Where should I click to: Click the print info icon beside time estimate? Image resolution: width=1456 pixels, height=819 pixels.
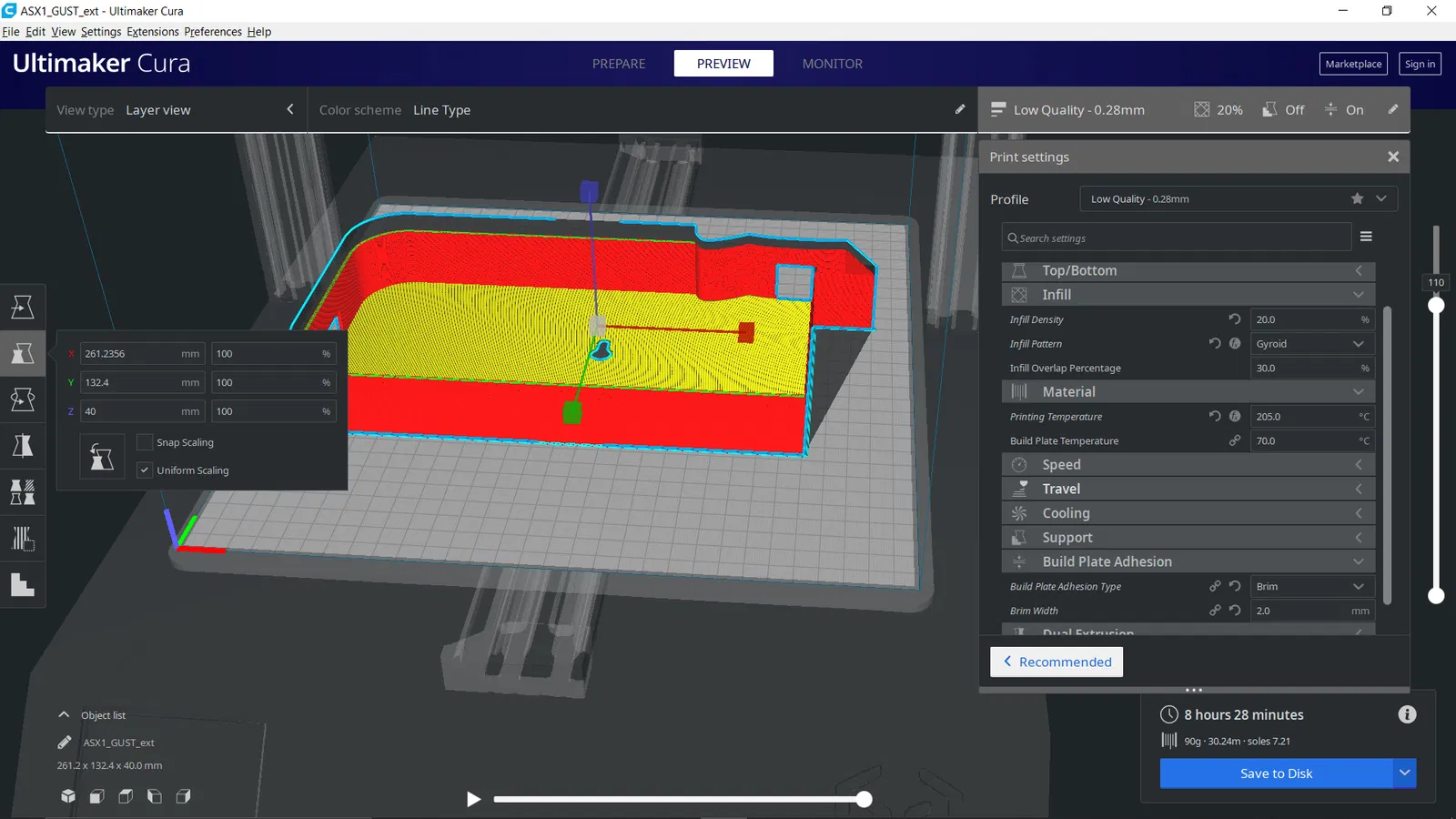click(1407, 714)
